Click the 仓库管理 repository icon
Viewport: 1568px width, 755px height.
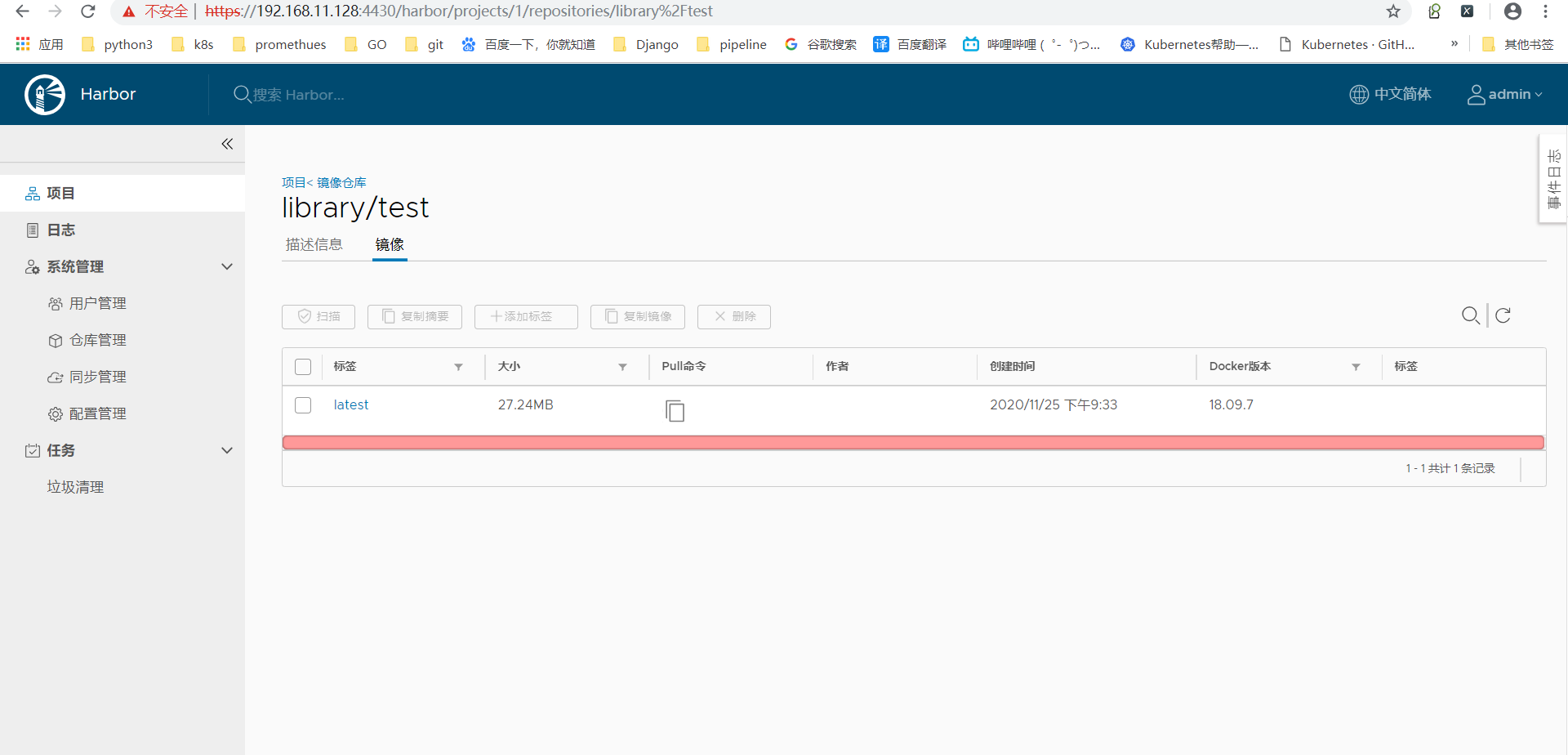tap(56, 340)
